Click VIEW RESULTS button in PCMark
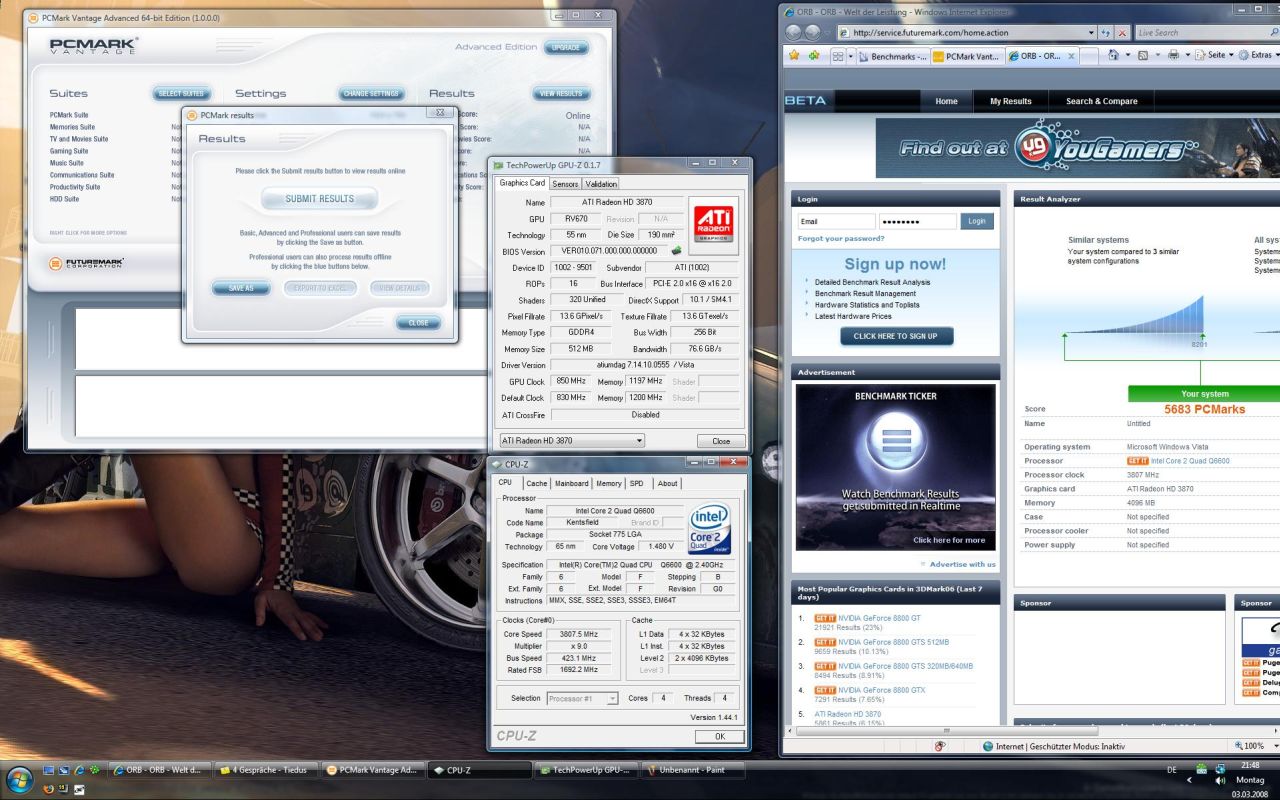The image size is (1280, 800). (x=561, y=93)
